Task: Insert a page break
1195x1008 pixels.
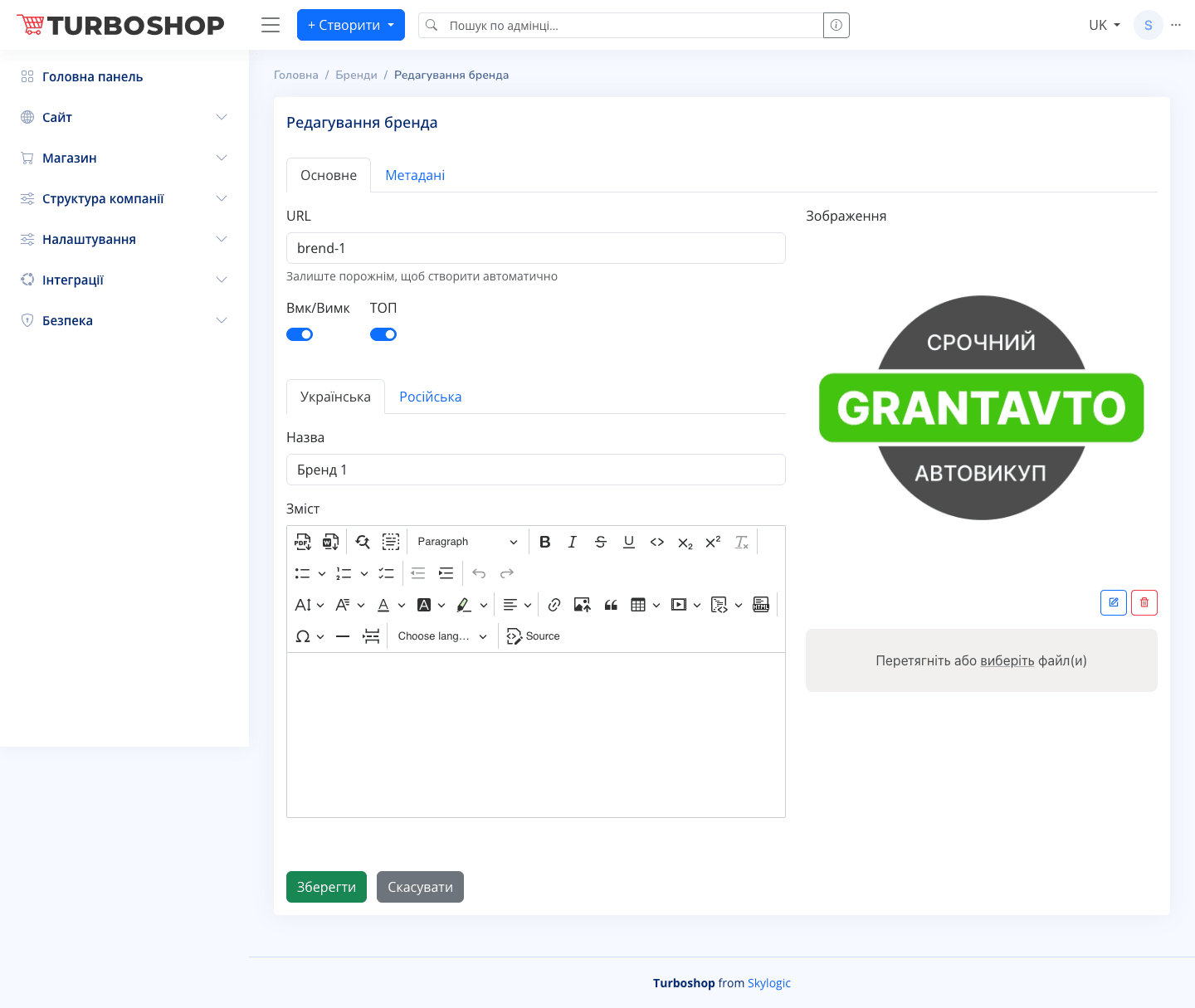Action: tap(371, 636)
